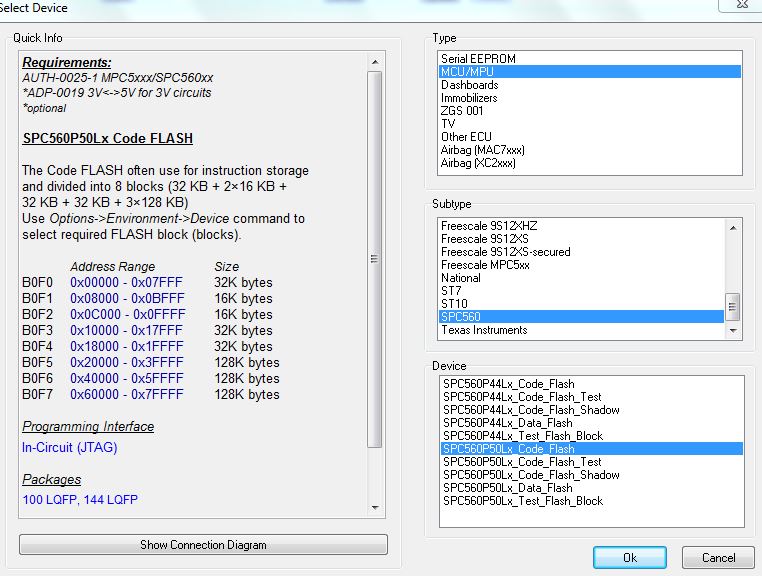Select SPC560P44Lx_Code_Flash_Shadow device

click(x=592, y=410)
